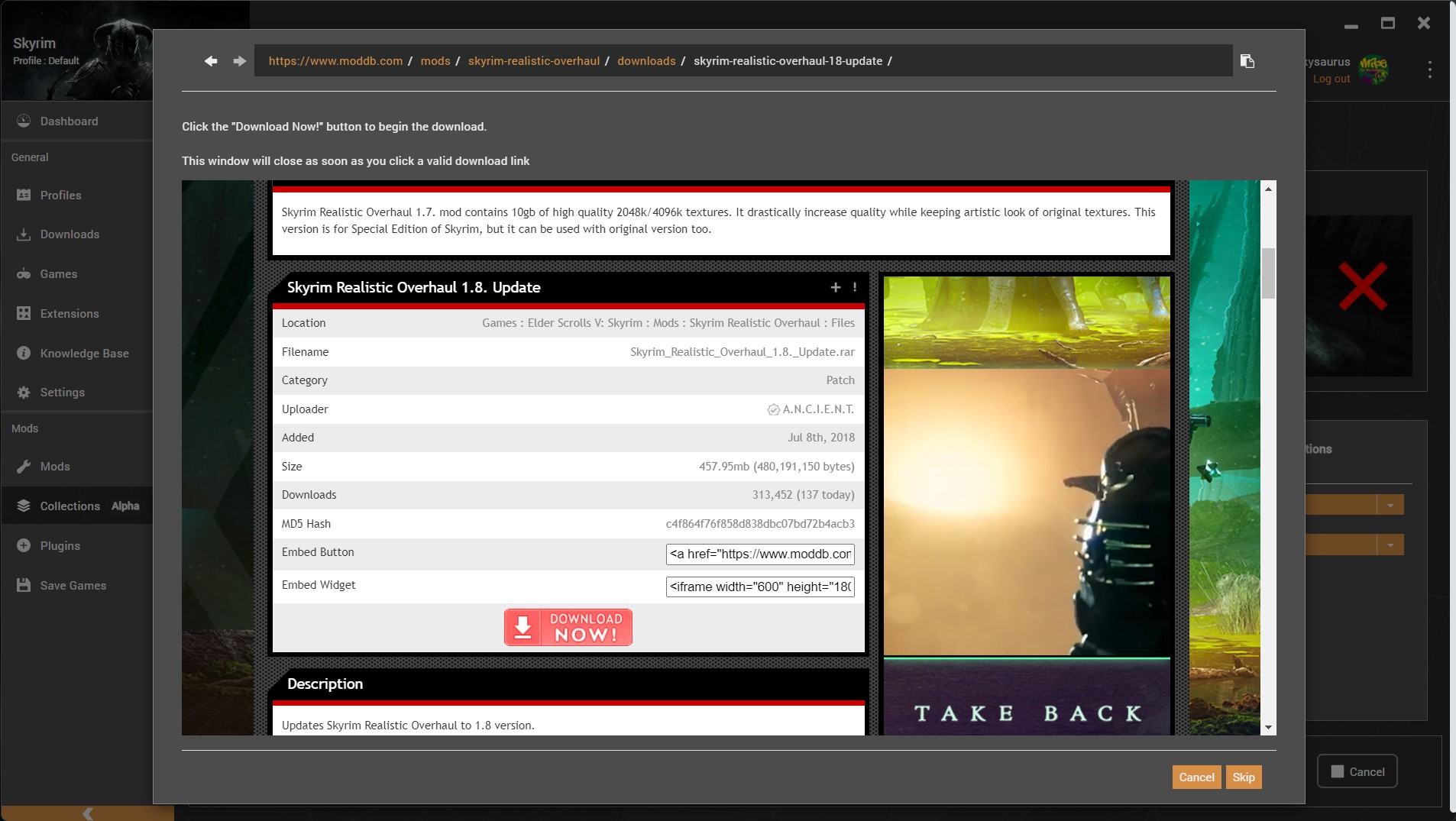This screenshot has height=821, width=1456.
Task: Click the Take Back advertisement banner
Action: [x=1027, y=506]
